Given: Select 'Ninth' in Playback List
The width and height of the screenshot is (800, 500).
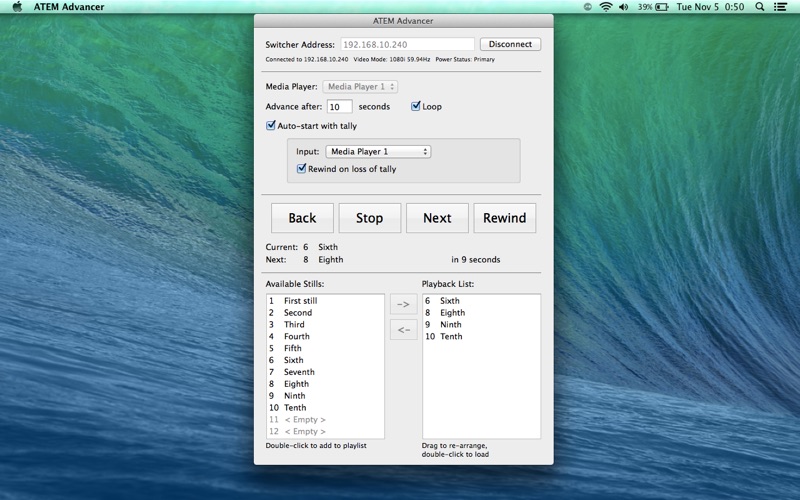Looking at the screenshot, I should coord(481,324).
